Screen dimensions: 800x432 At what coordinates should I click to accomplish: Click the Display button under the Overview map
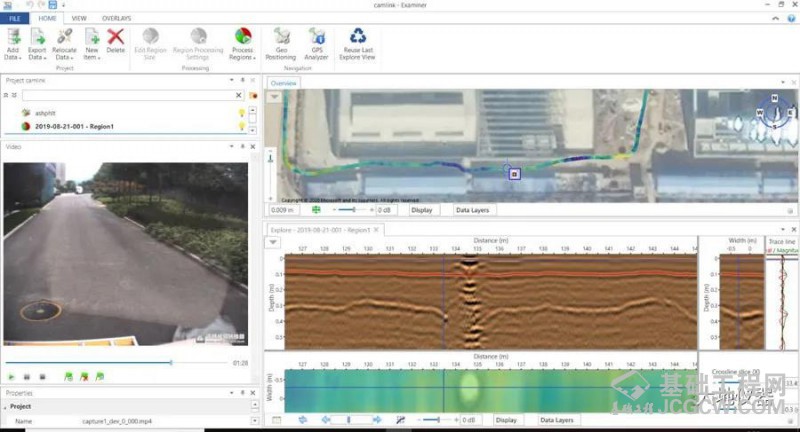pyautogui.click(x=421, y=210)
